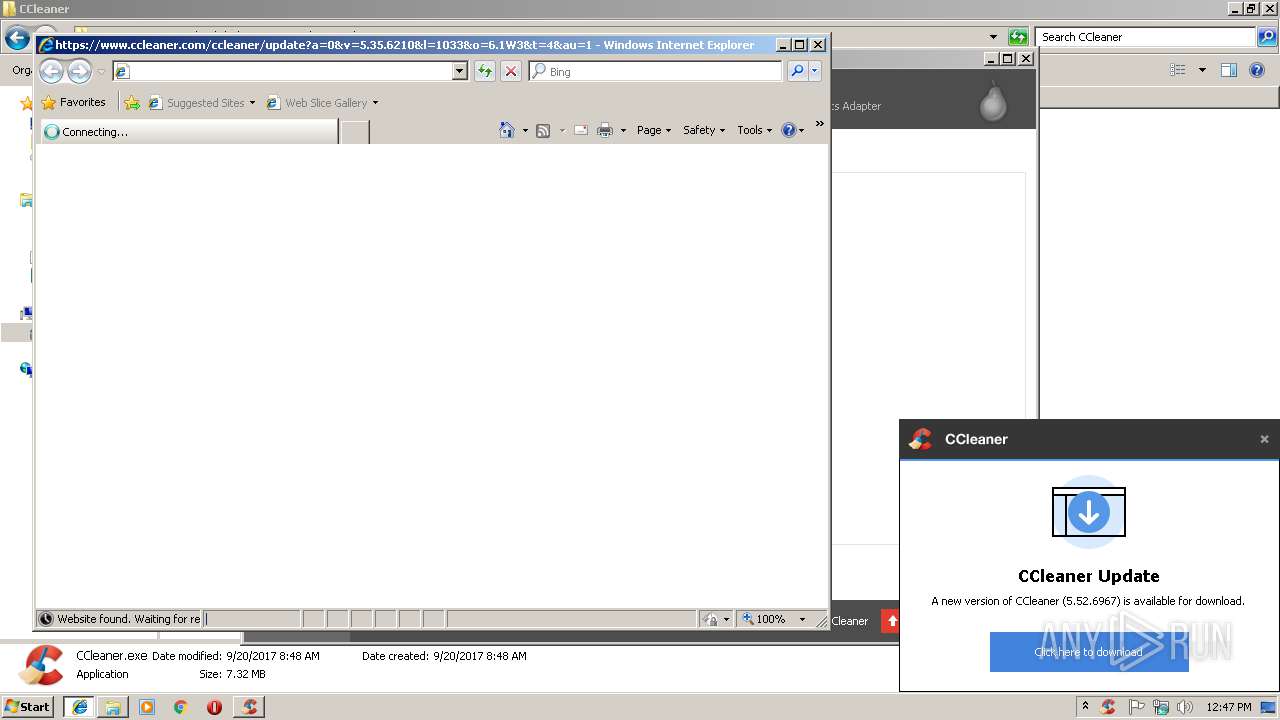Click the Read Mail envelope icon
This screenshot has height=720, width=1280.
(581, 130)
